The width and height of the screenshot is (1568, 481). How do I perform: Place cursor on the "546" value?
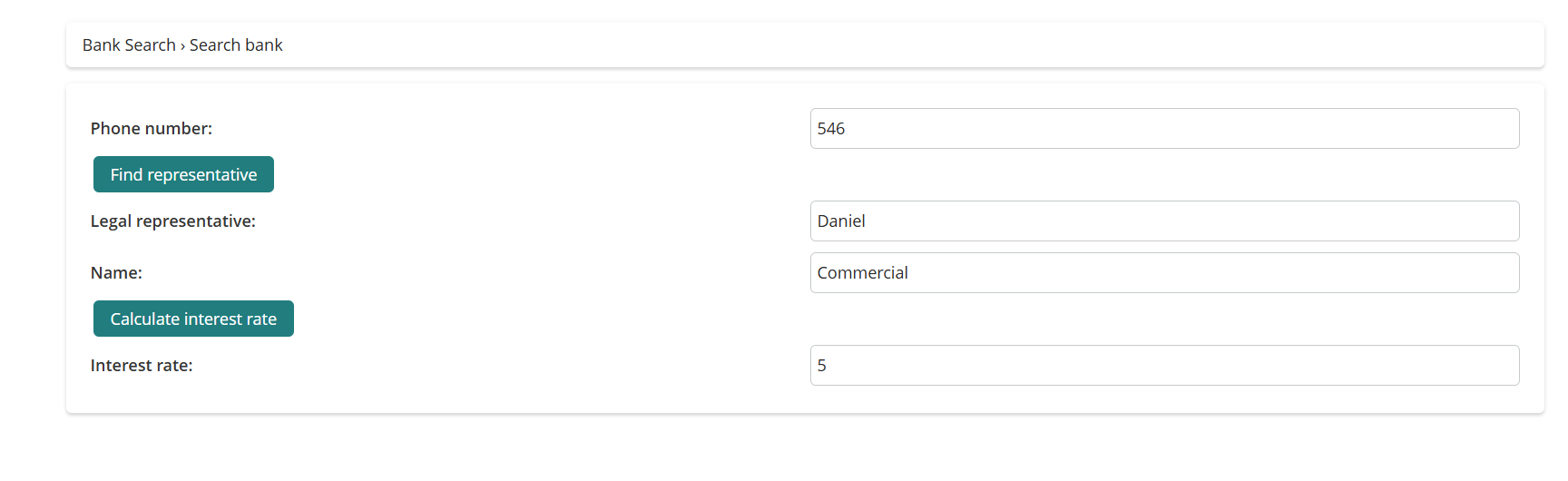[831, 129]
